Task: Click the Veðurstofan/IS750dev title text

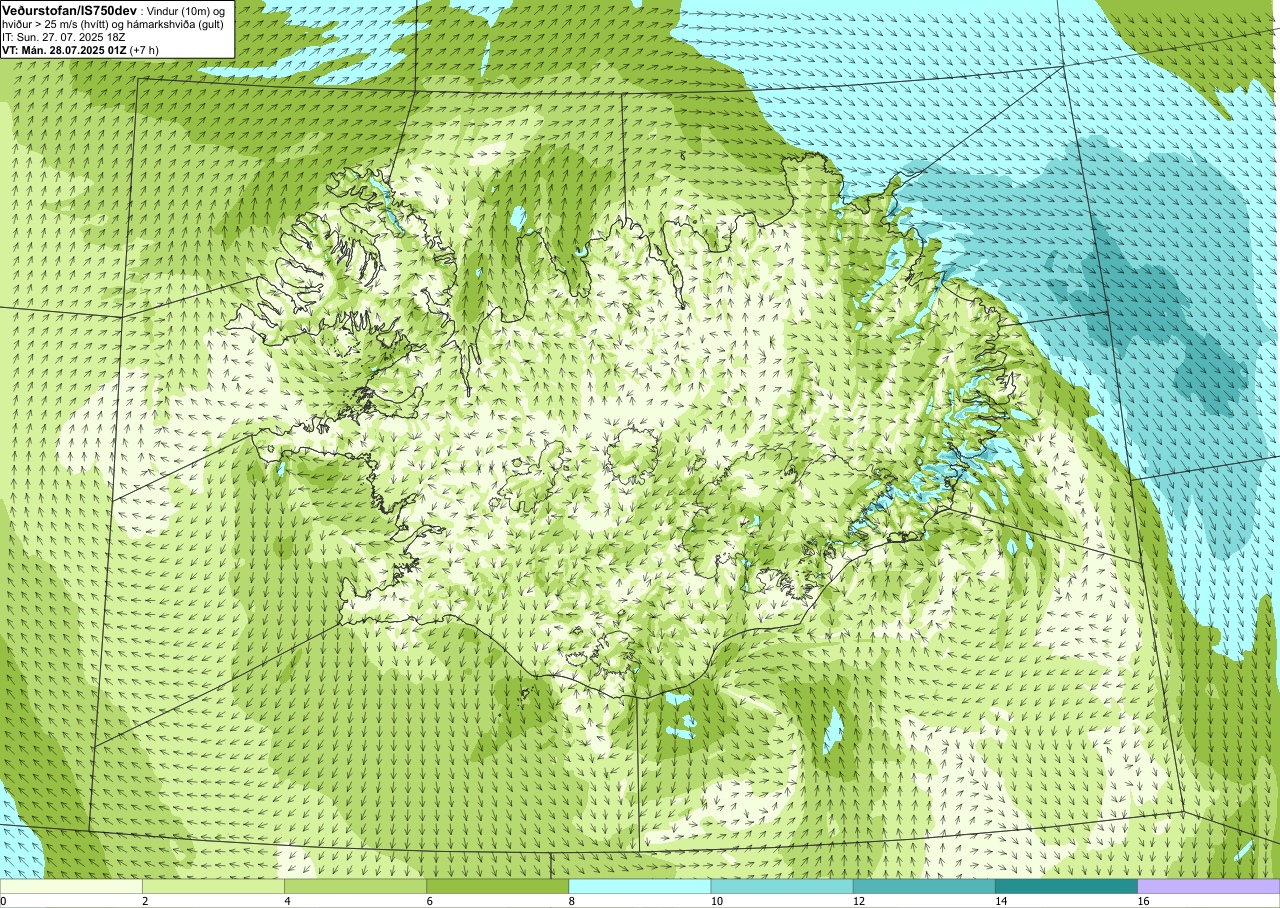Action: 70,9
